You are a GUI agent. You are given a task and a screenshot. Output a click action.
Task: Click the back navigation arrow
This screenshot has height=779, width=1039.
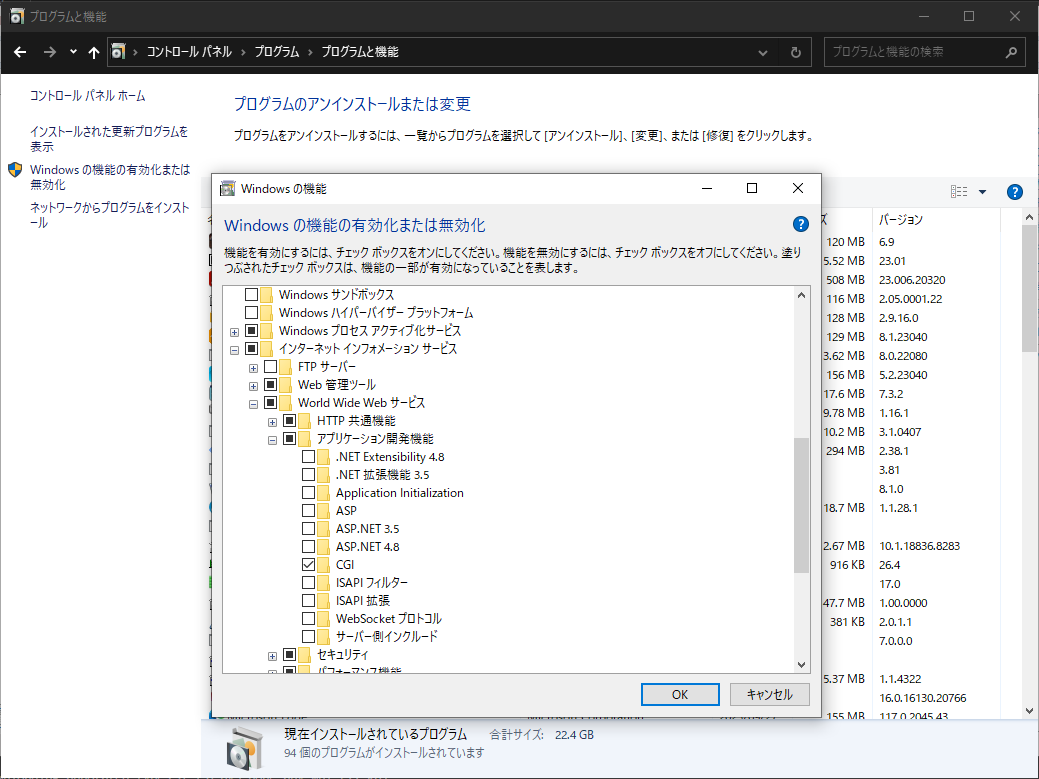(20, 52)
